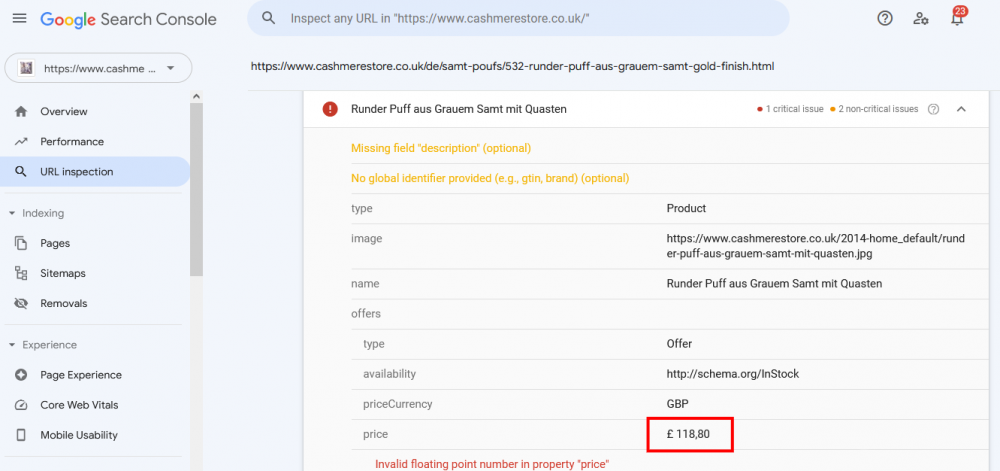Screen dimensions: 1000x471
Task: Open the Help question mark icon
Action: 885,18
